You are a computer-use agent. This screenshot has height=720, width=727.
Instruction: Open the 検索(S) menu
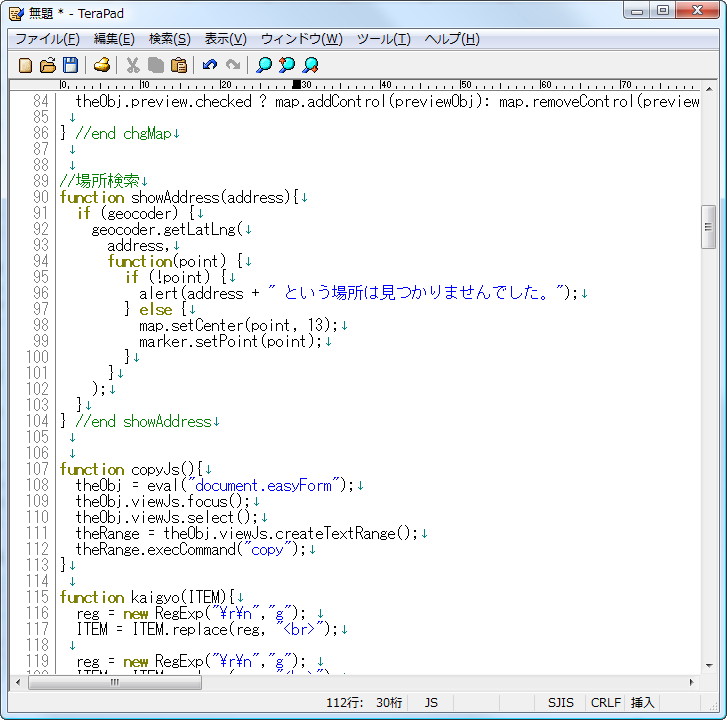(170, 39)
